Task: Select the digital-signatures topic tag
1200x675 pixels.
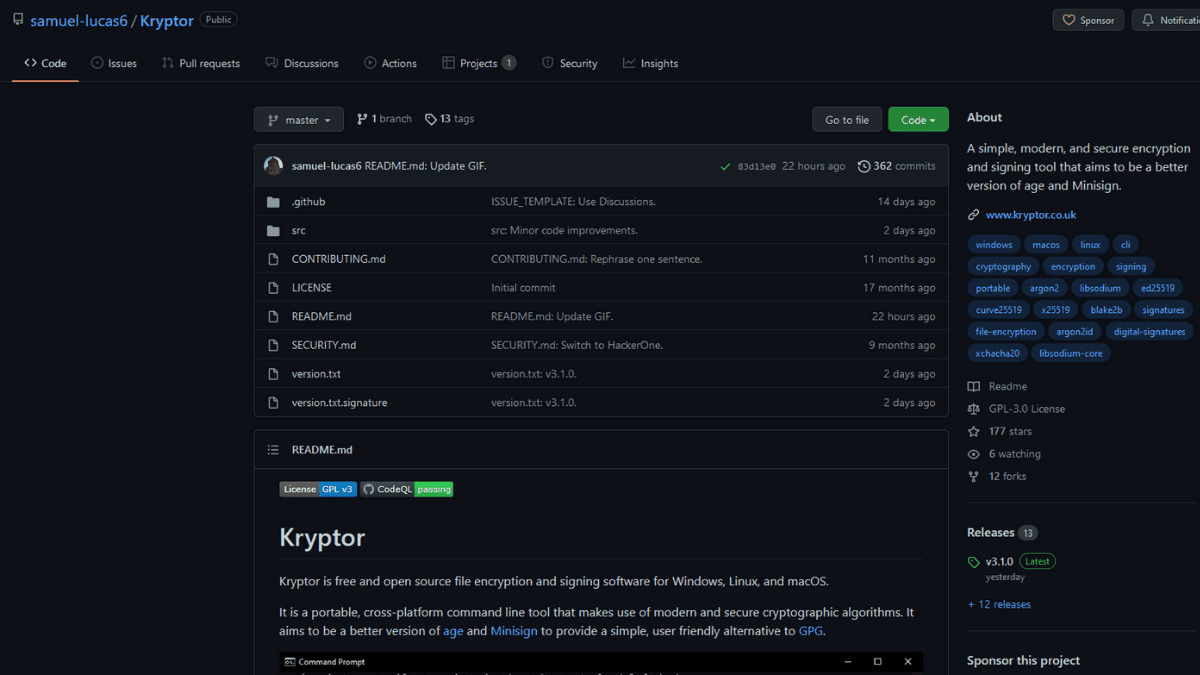Action: (x=1149, y=332)
